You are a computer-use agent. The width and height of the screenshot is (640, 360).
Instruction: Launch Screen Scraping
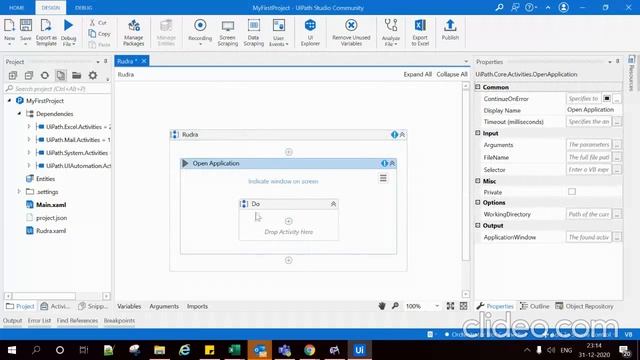227,32
